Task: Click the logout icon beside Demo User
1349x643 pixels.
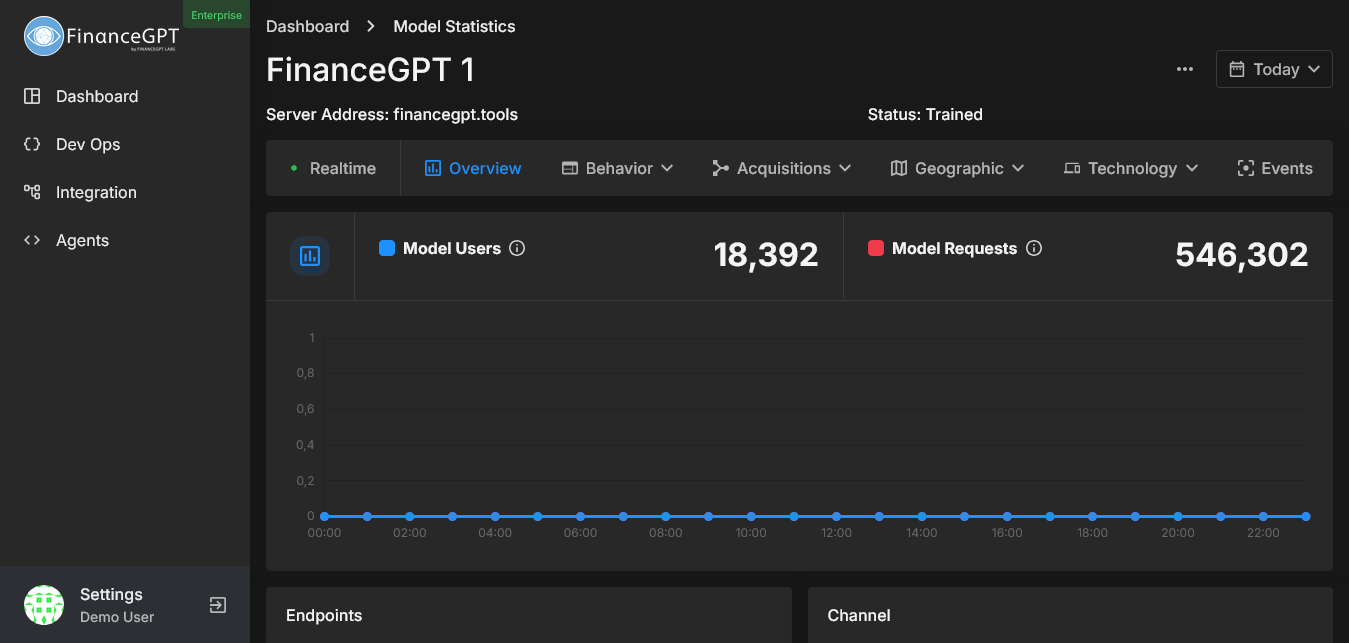Action: coord(217,605)
